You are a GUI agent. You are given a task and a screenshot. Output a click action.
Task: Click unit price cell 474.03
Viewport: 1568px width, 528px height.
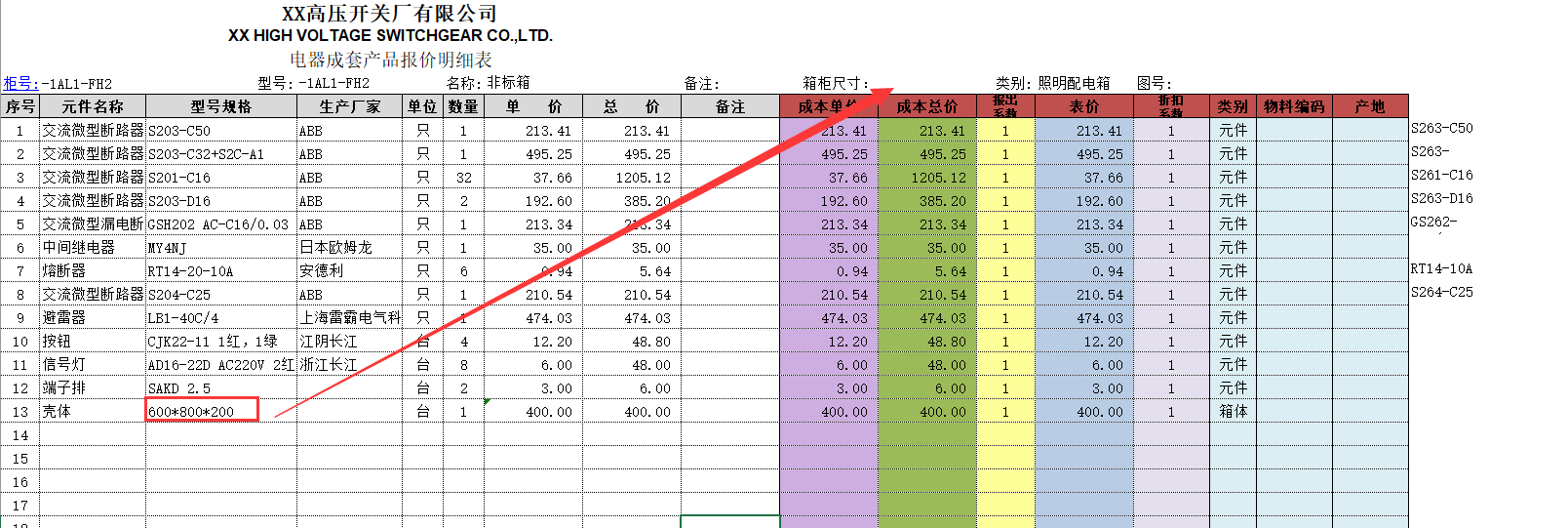tap(533, 318)
